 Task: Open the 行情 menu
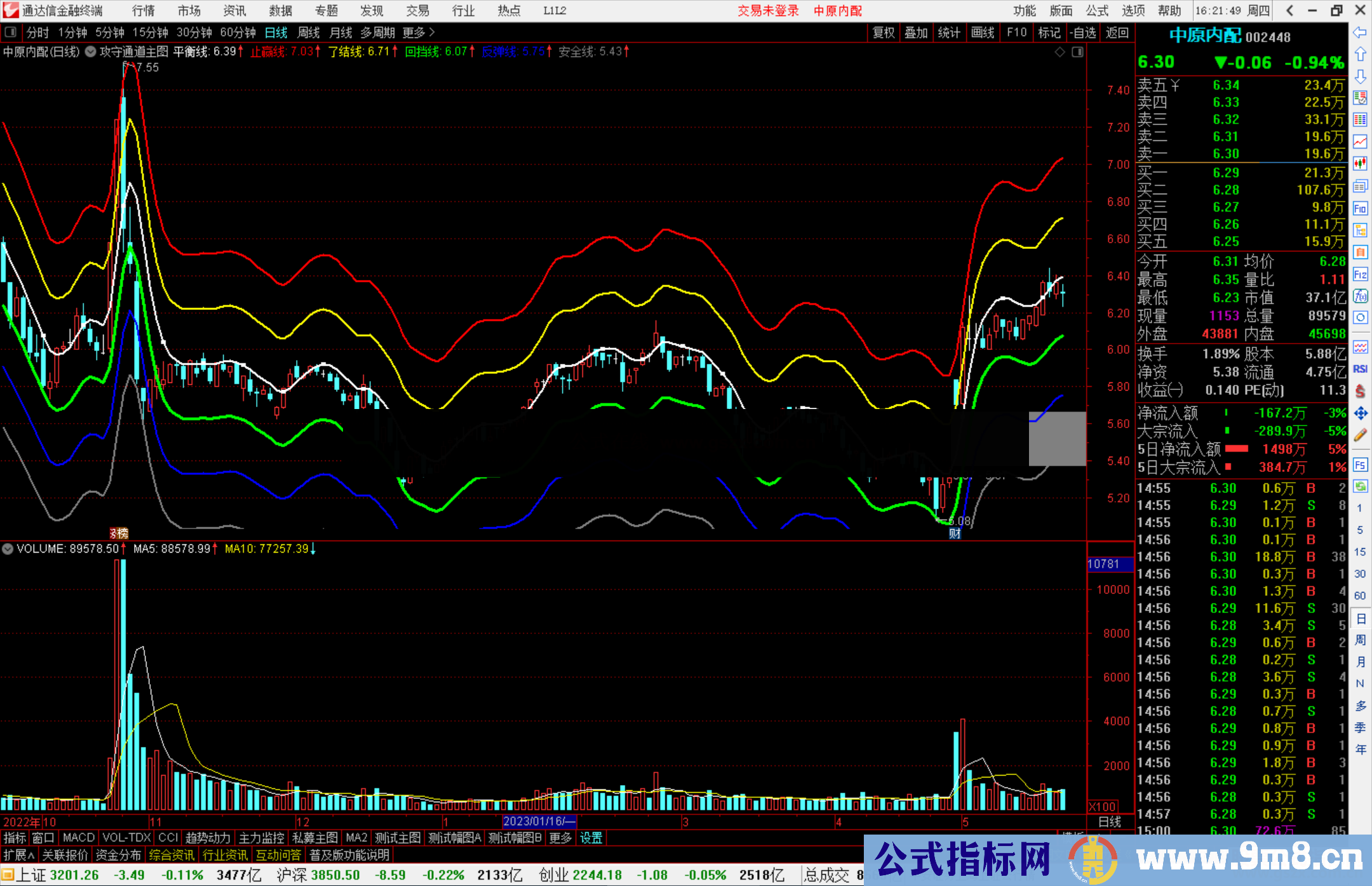144,11
